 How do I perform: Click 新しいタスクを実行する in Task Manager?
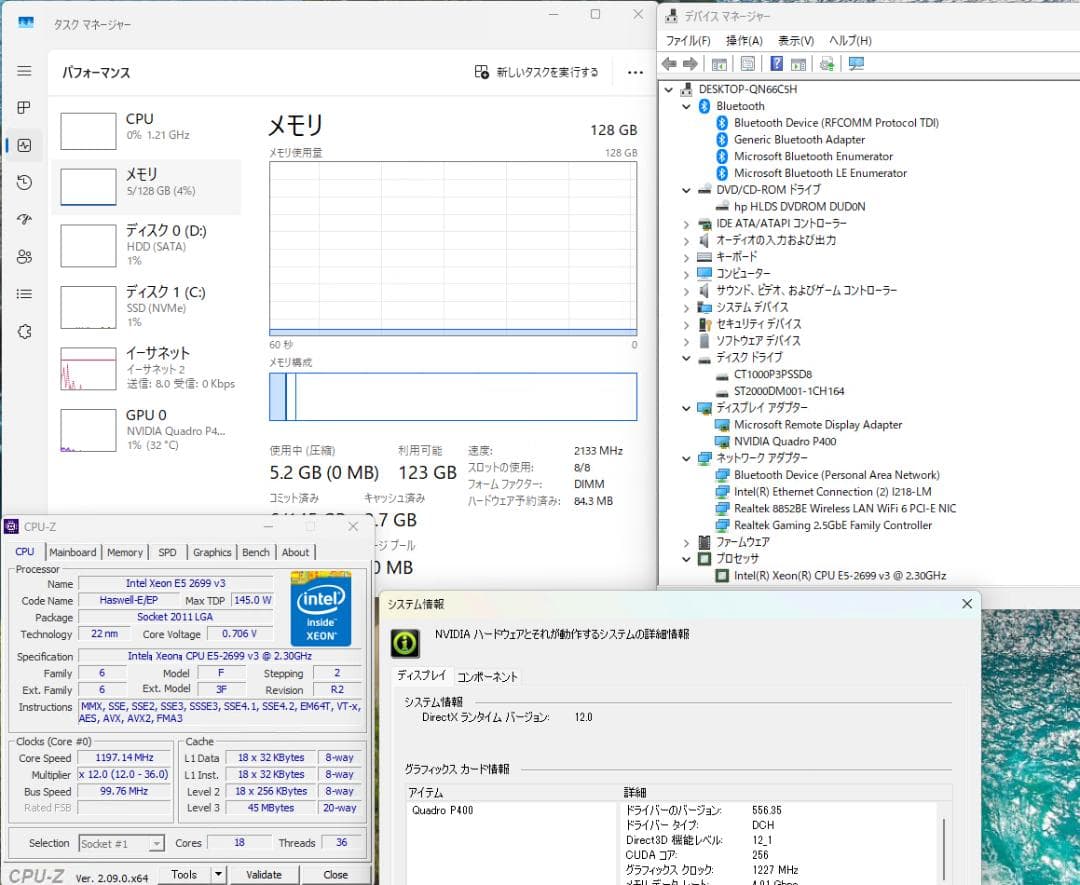click(x=535, y=72)
